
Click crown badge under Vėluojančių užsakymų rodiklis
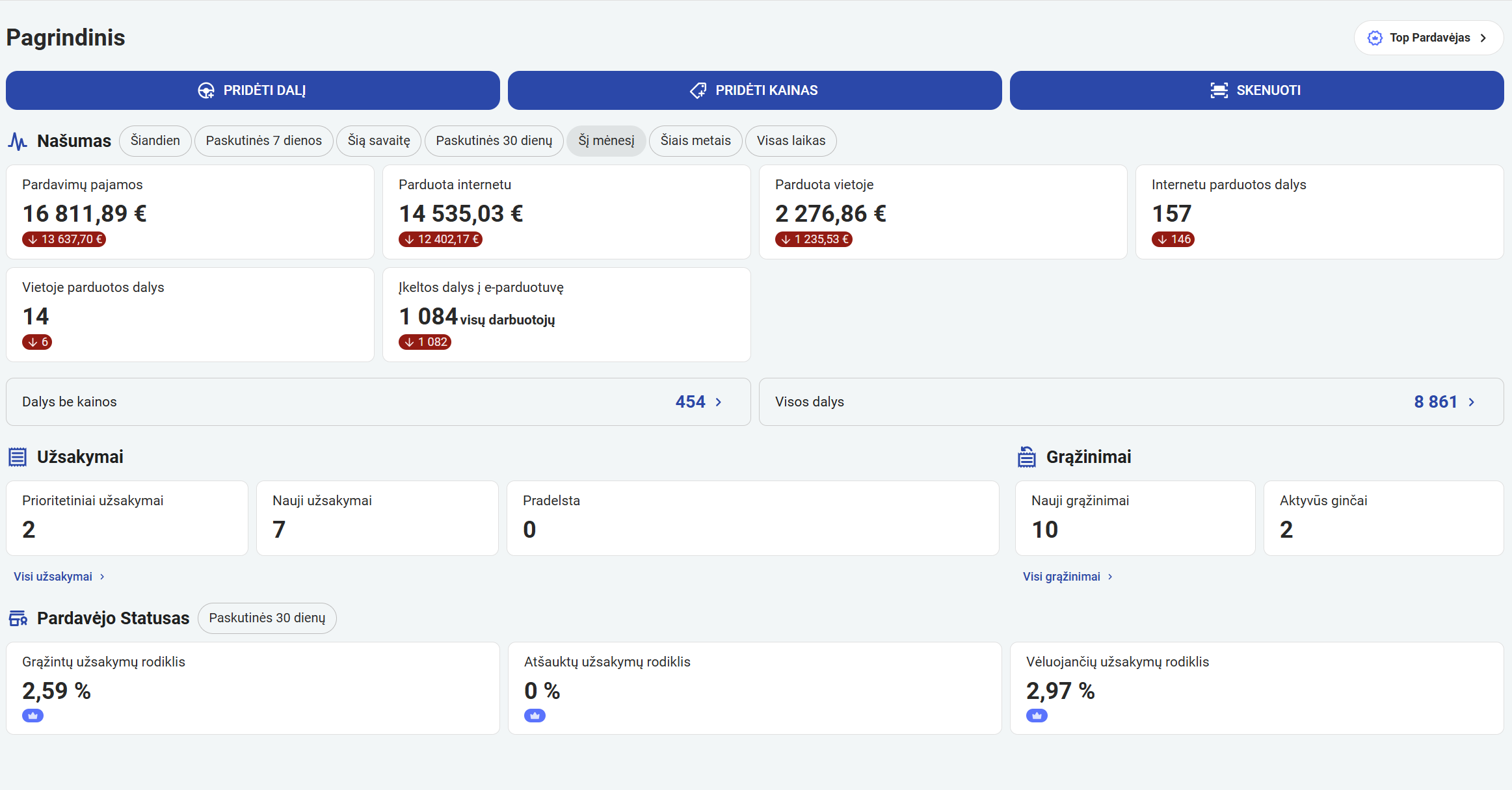click(x=1037, y=716)
